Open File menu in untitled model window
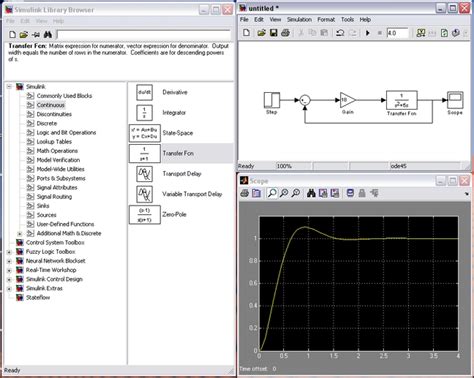The width and height of the screenshot is (474, 378). tap(244, 20)
